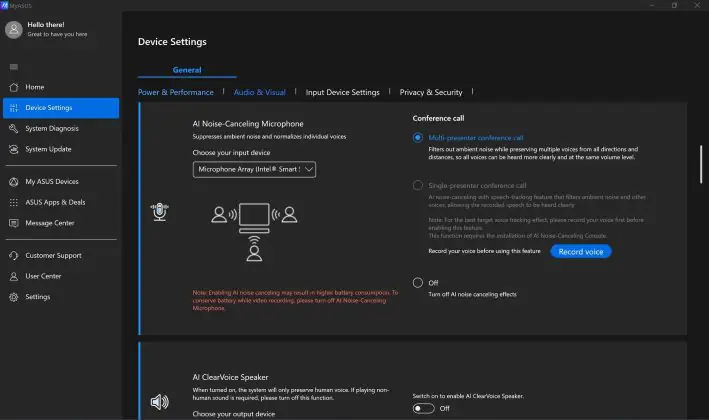This screenshot has width=709, height=420.
Task: Click the AI ClearVoice speaker icon
Action: (x=160, y=401)
